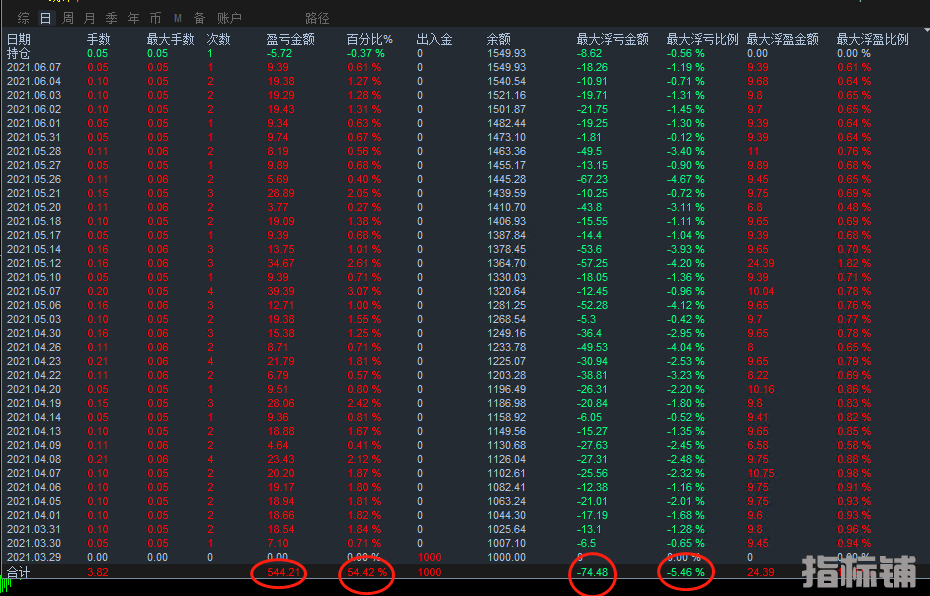Open the 季 quarterly tab
The height and width of the screenshot is (596, 930).
(112, 18)
